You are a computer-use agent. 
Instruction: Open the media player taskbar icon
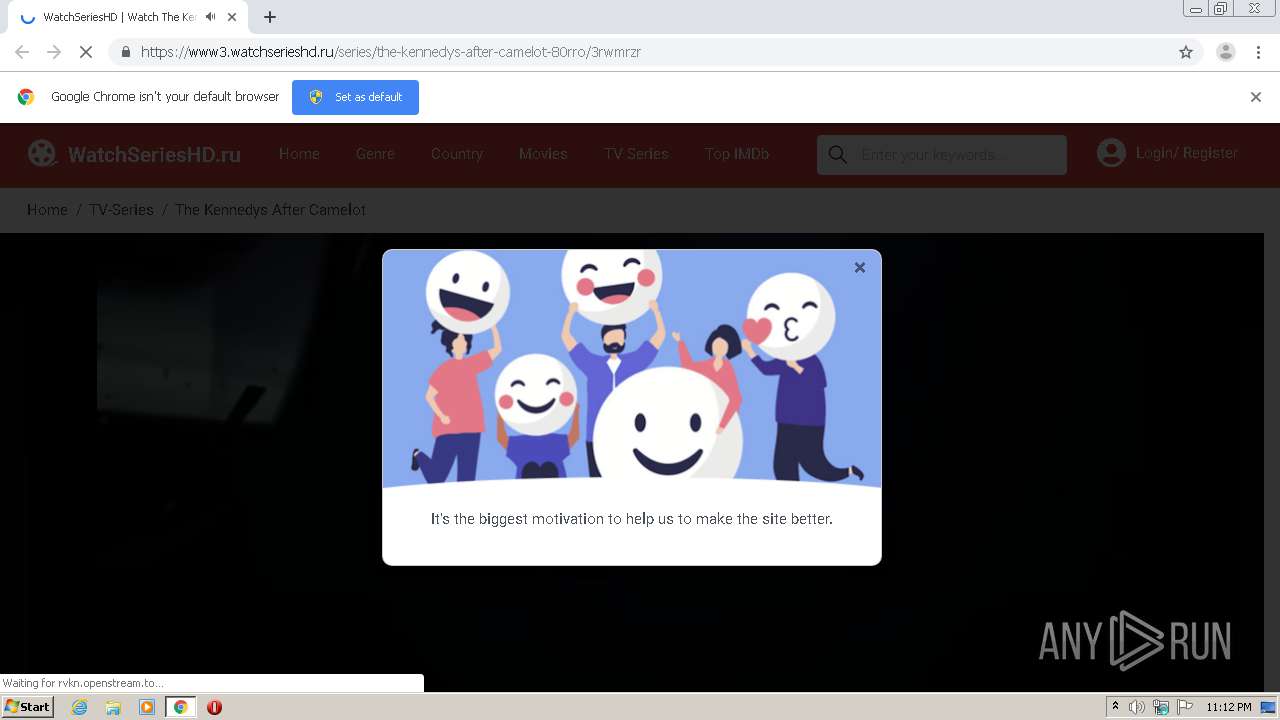(147, 707)
